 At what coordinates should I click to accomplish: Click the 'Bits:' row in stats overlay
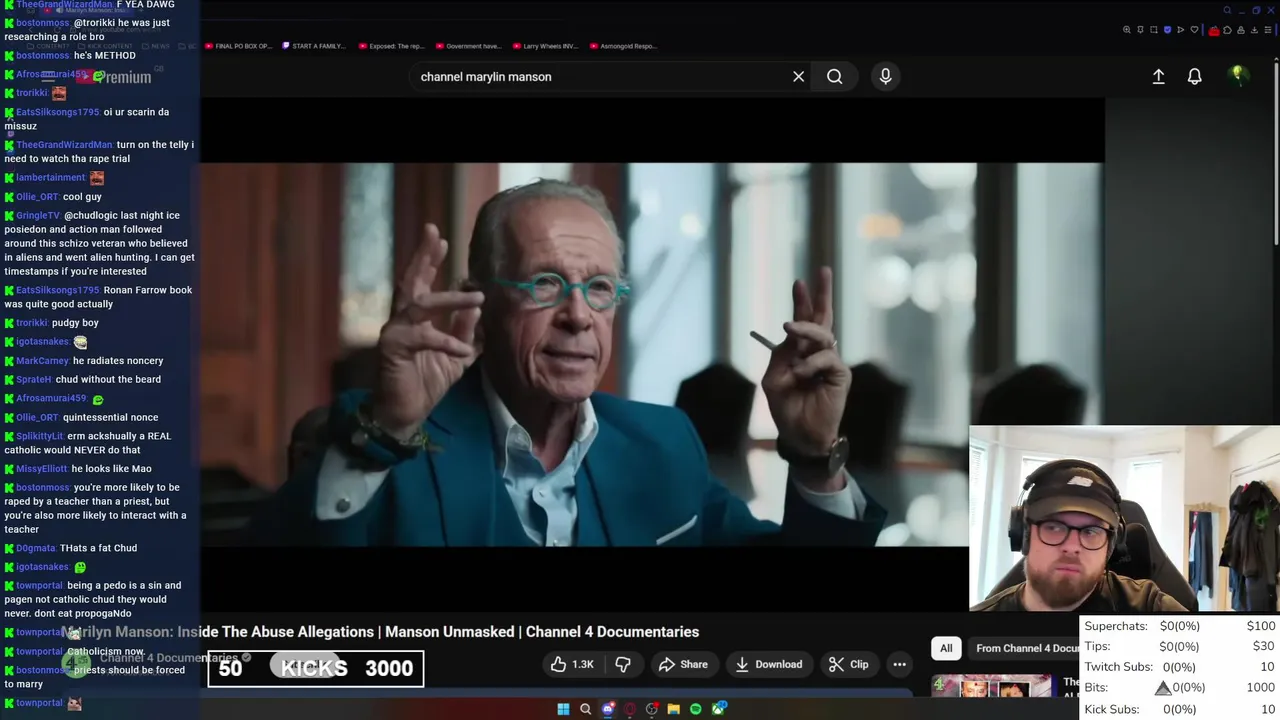click(x=1180, y=688)
